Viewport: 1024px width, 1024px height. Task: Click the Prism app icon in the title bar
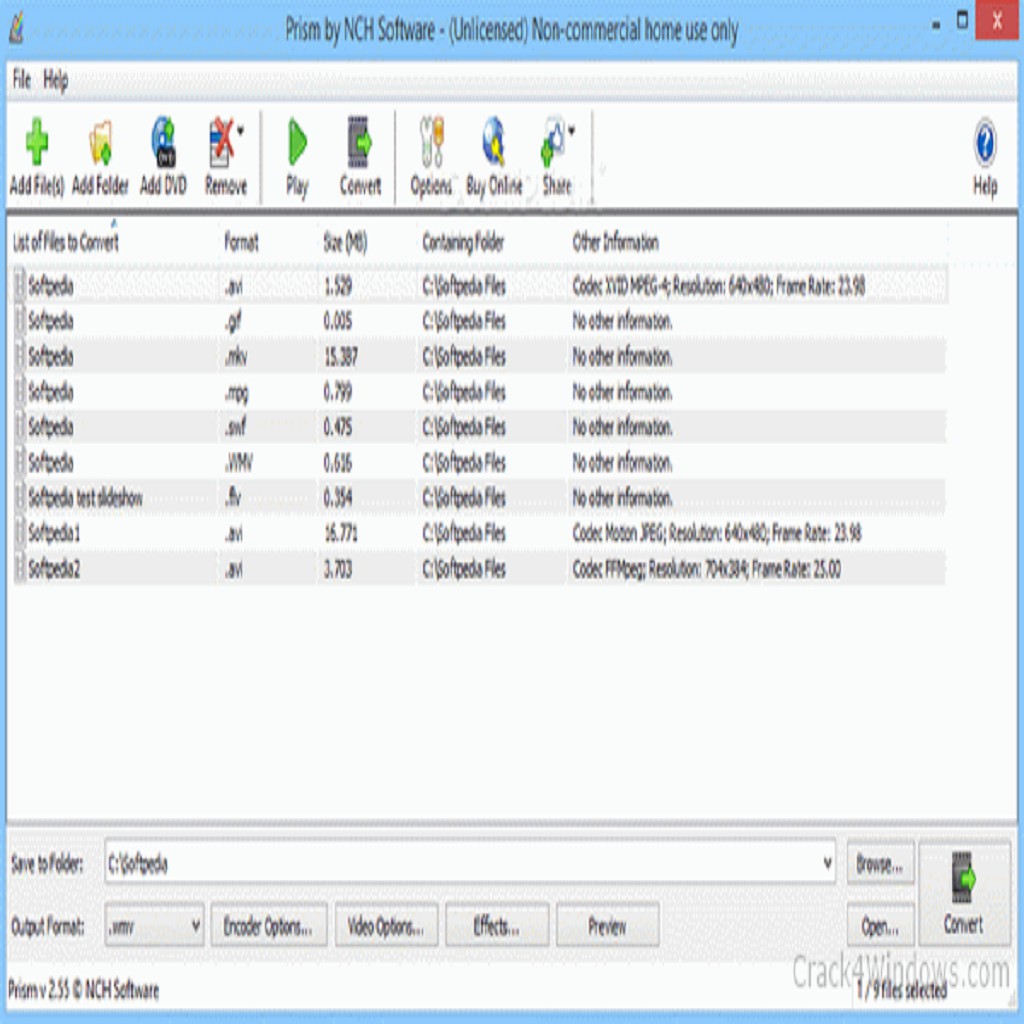[17, 29]
